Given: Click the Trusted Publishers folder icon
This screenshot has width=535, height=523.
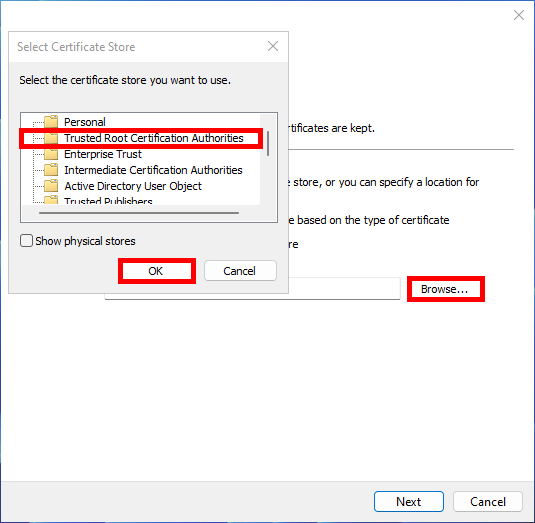Looking at the screenshot, I should click(51, 200).
